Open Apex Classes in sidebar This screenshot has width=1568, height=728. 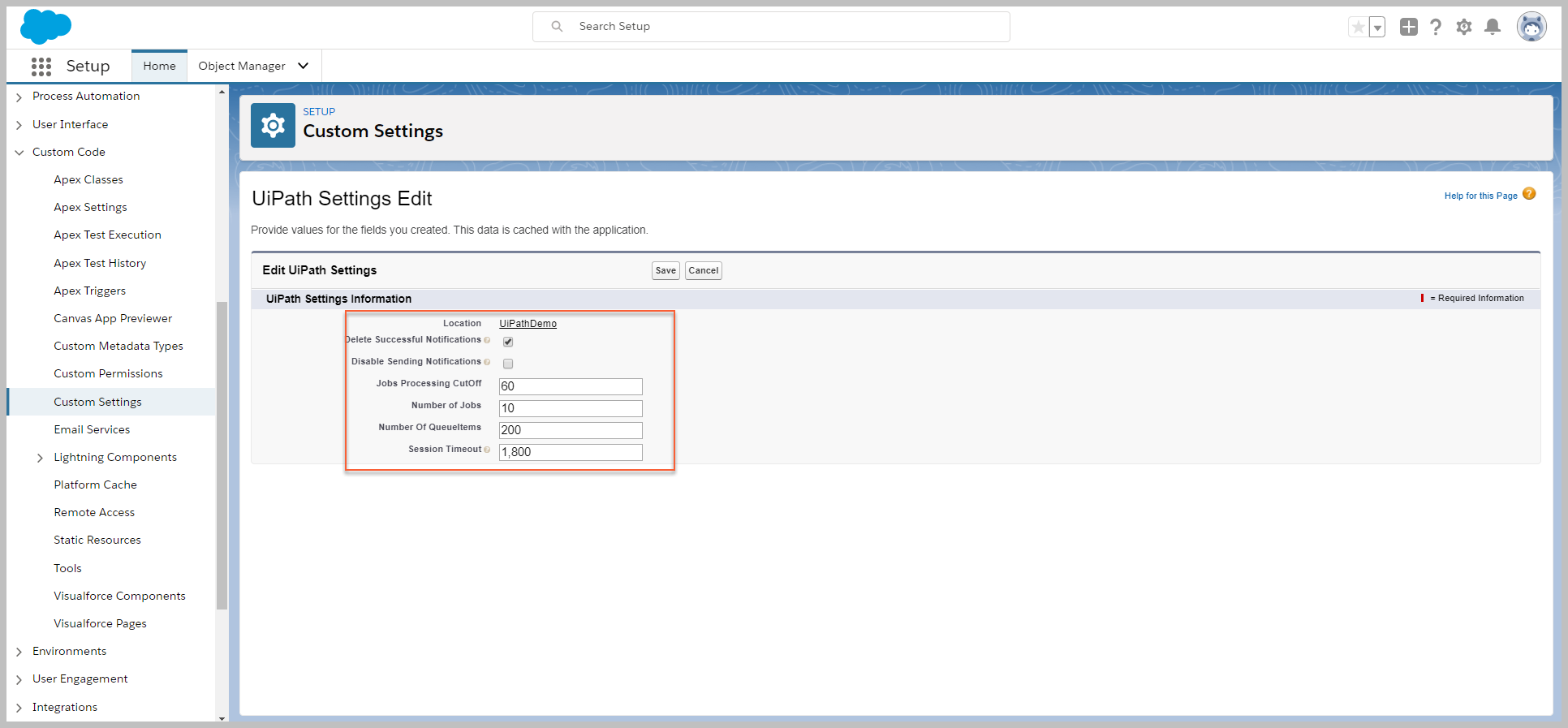88,179
